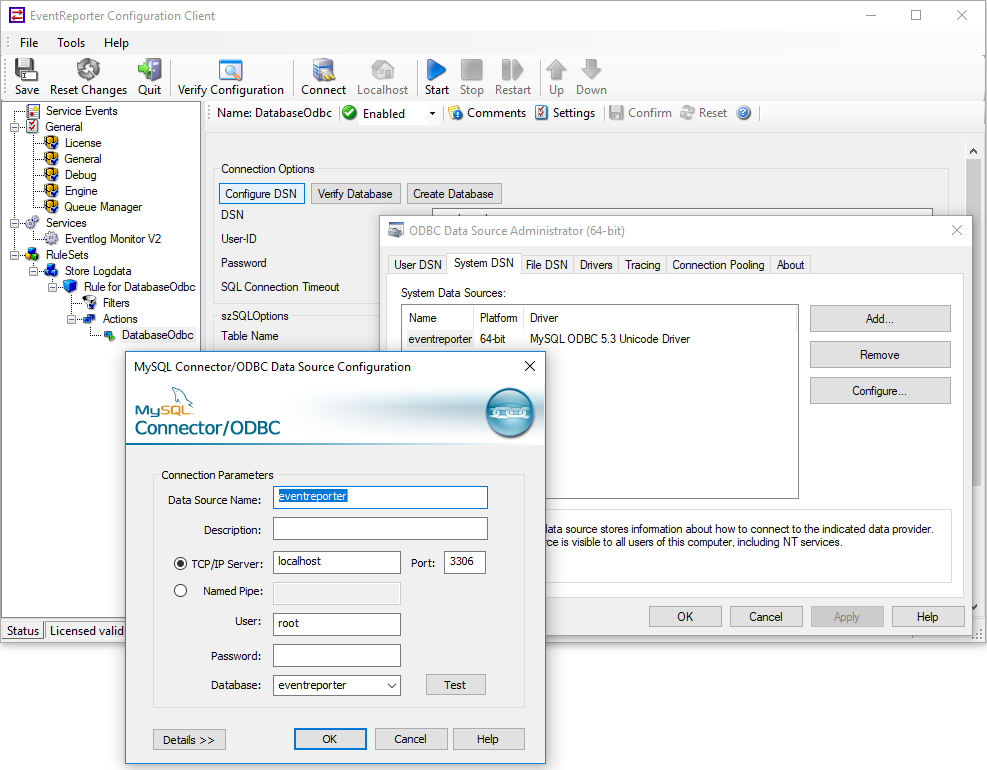Viewport: 987px width, 770px height.
Task: Click the Test connection button
Action: click(x=455, y=685)
